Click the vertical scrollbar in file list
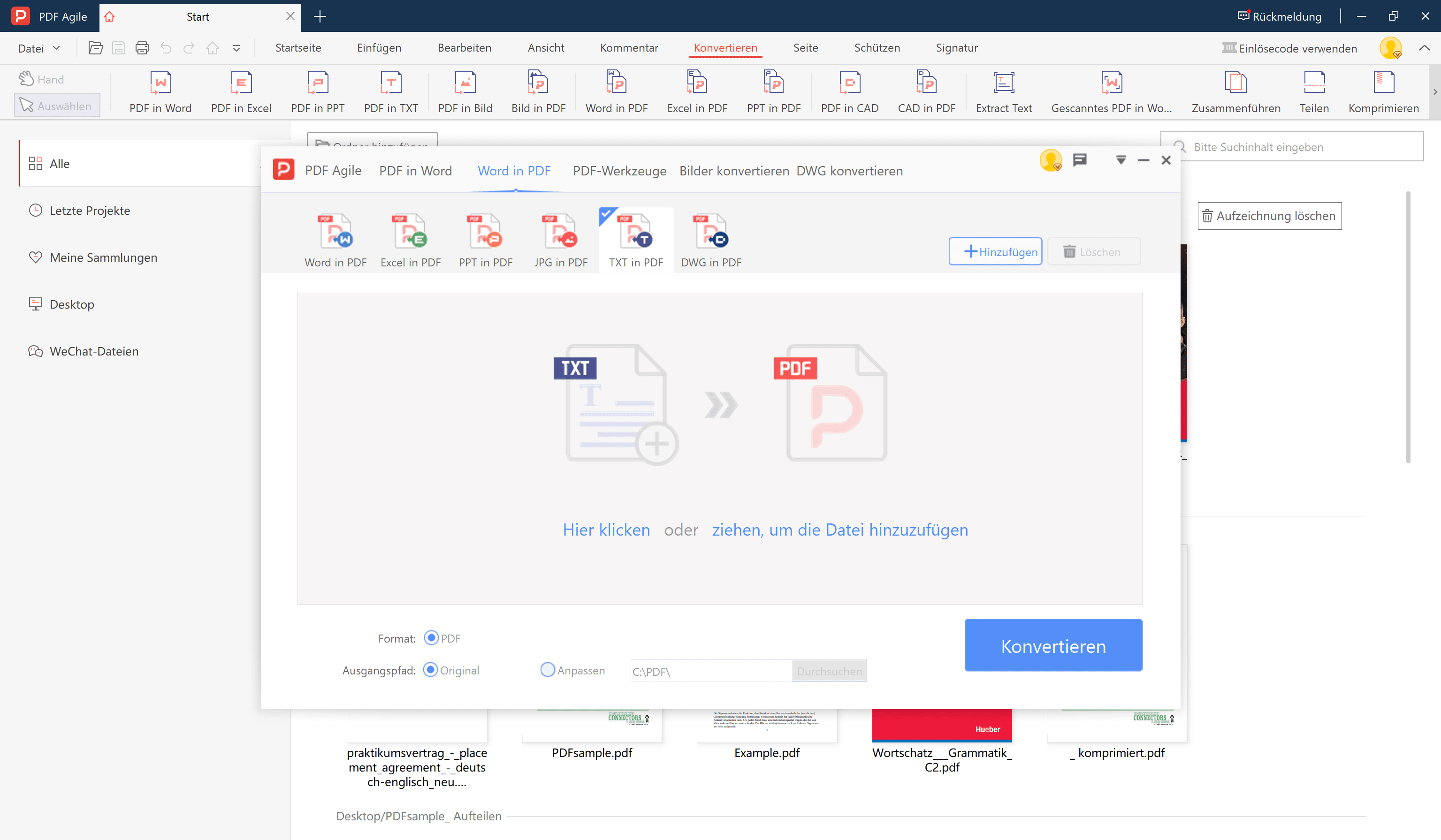This screenshot has width=1441, height=840. coord(1408,327)
